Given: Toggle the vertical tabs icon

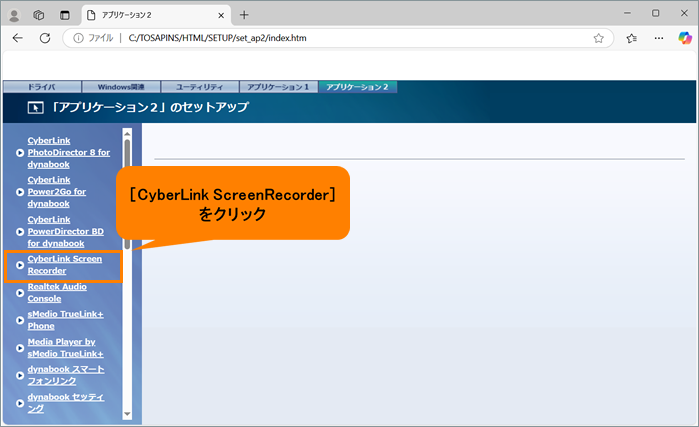Looking at the screenshot, I should click(x=65, y=15).
